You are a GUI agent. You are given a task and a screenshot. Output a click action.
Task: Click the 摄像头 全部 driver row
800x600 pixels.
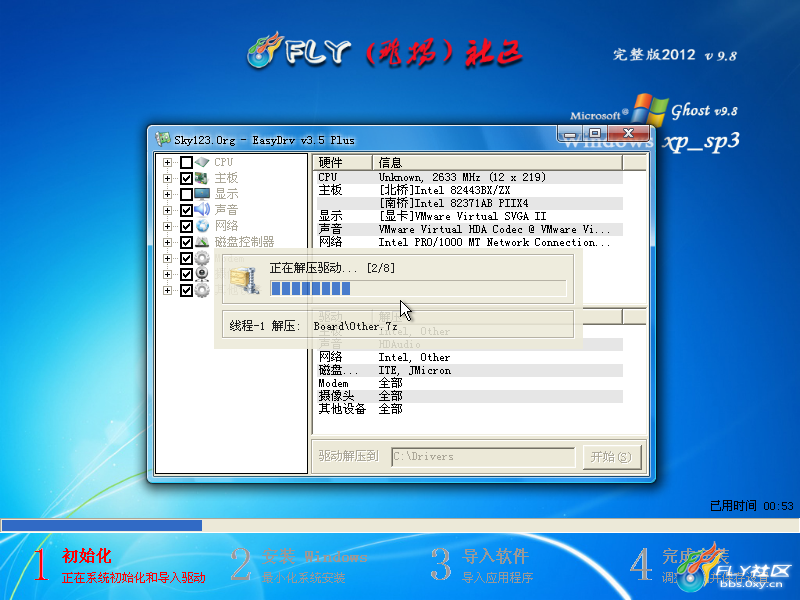point(468,396)
